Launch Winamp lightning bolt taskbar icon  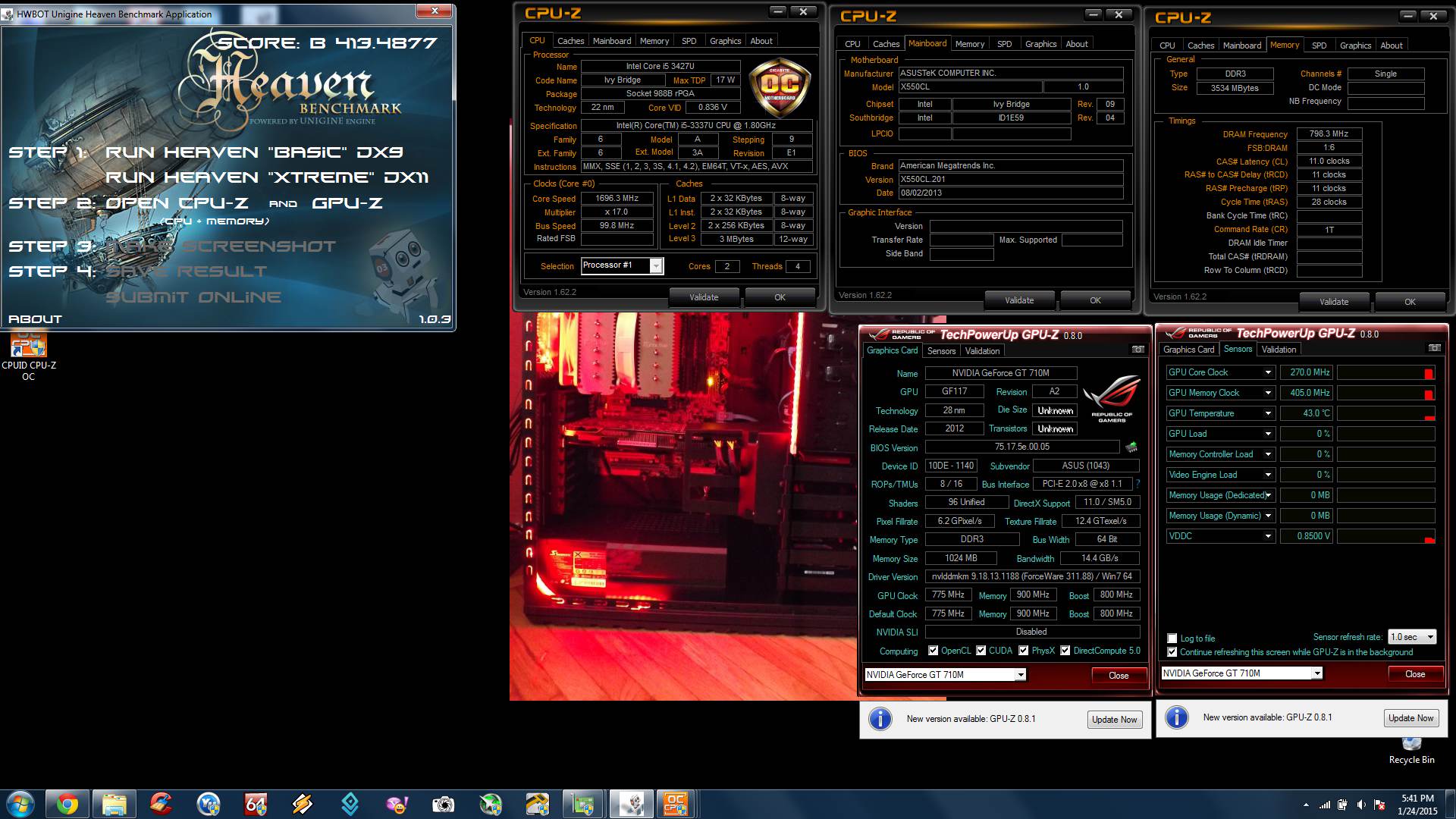pos(303,804)
